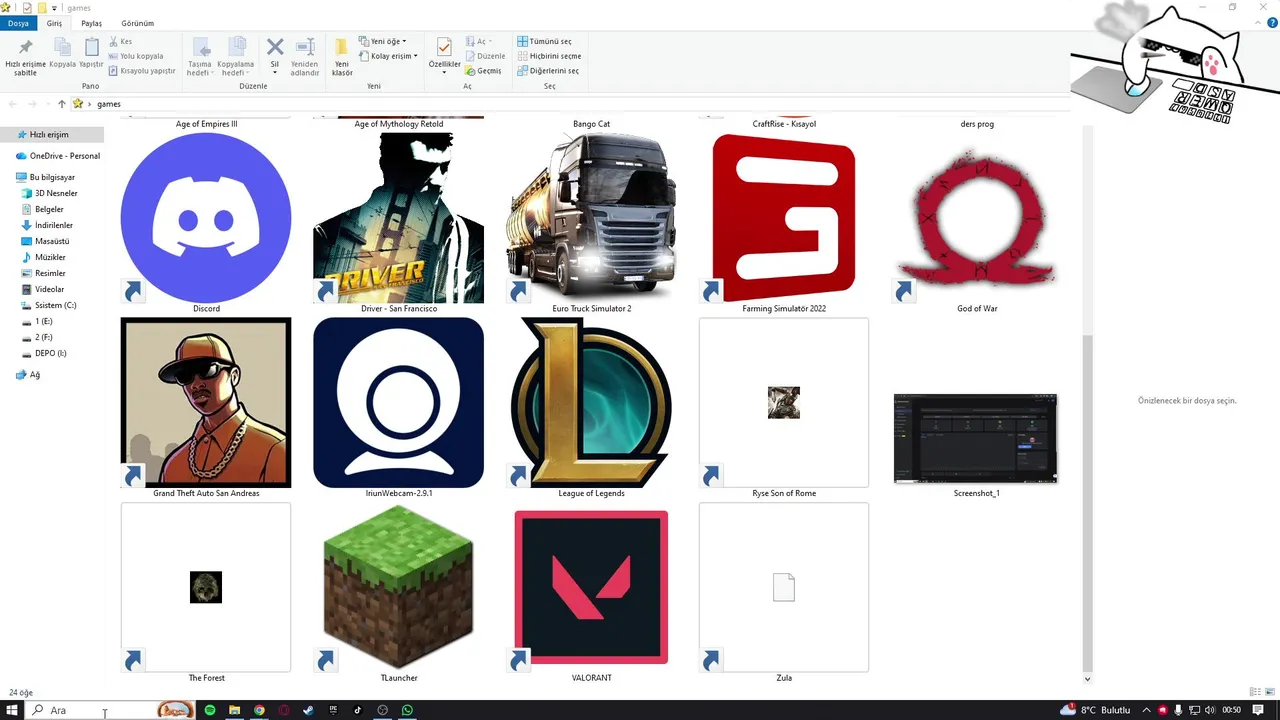Open Kopyalama hedefi dropdown
Viewport: 1280px width, 720px height.
pos(236,58)
